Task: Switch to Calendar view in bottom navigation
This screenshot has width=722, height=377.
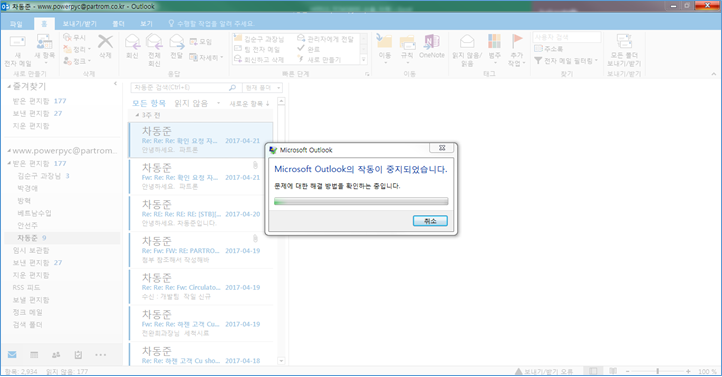Action: coord(34,355)
